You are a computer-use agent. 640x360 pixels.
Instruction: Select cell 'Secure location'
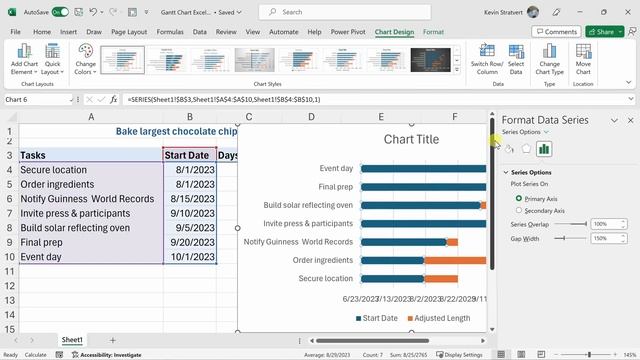point(91,169)
